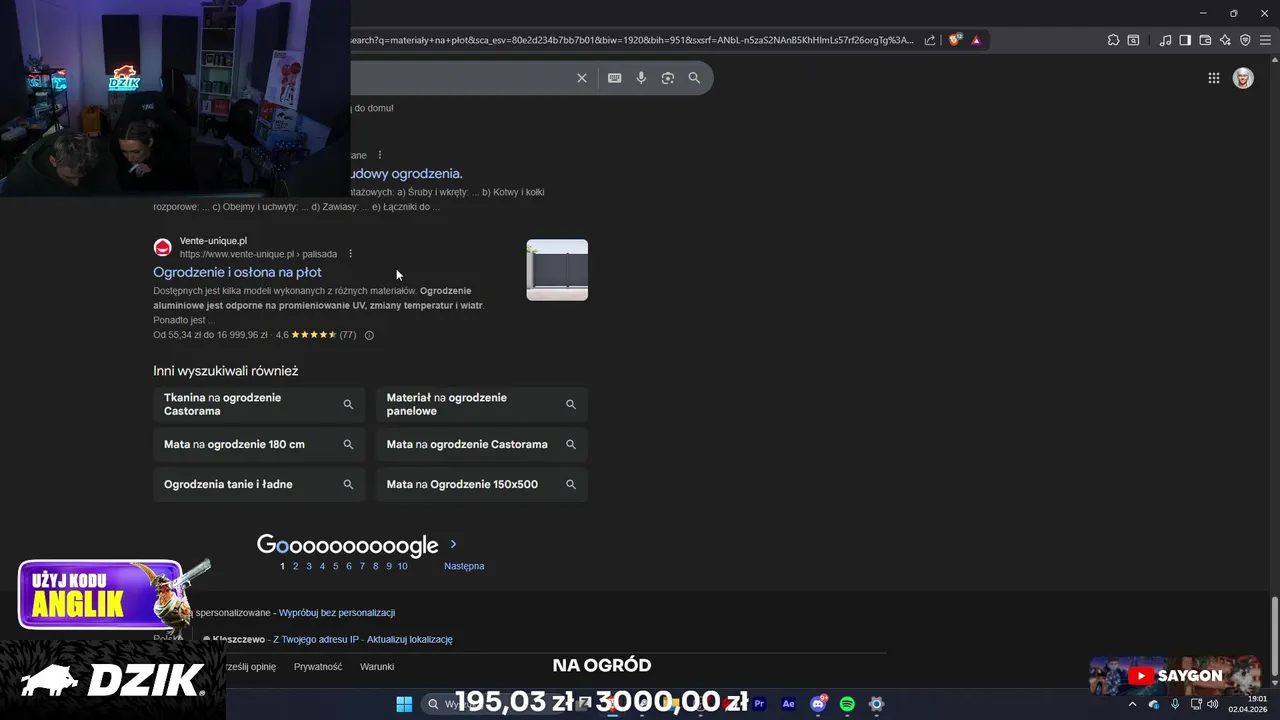Click Aktualizuj lokalizację link
The image size is (1280, 720).
(410, 639)
